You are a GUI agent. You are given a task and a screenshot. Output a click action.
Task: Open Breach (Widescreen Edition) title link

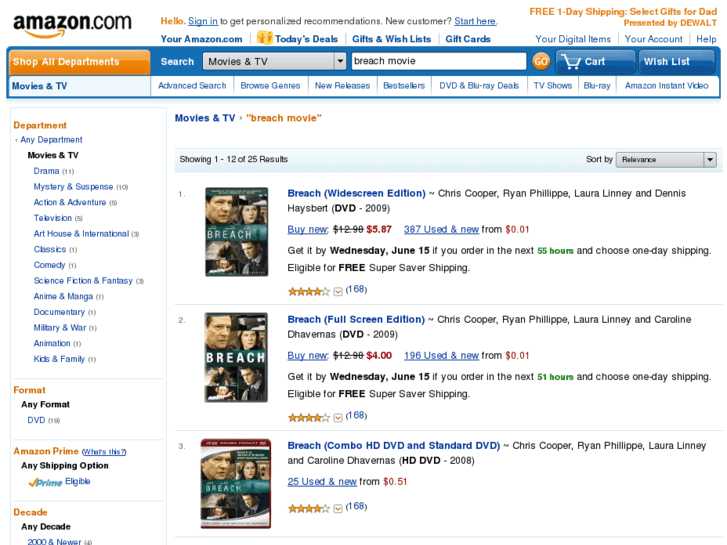[357, 193]
